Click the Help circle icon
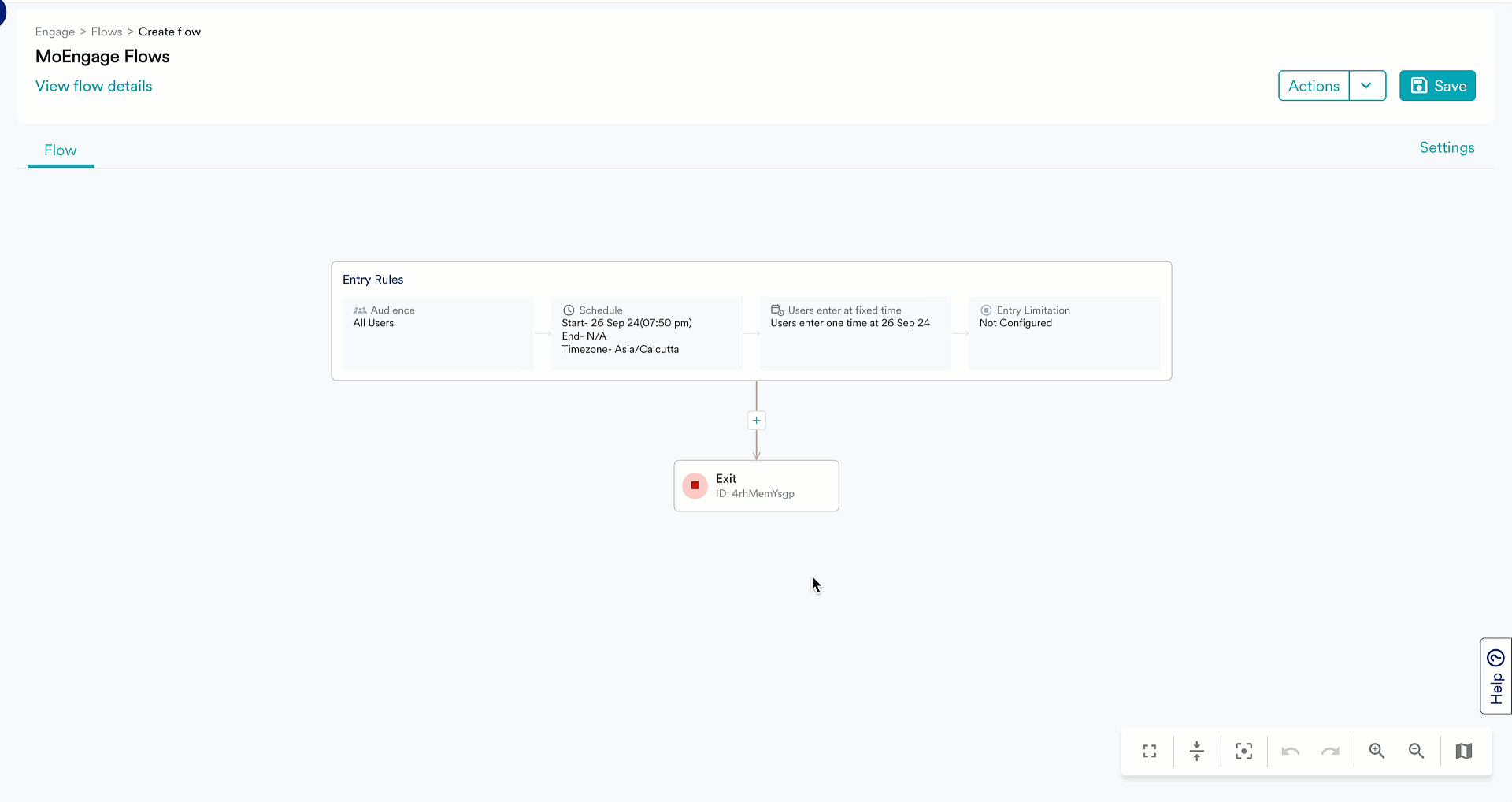This screenshot has width=1512, height=802. point(1496,658)
